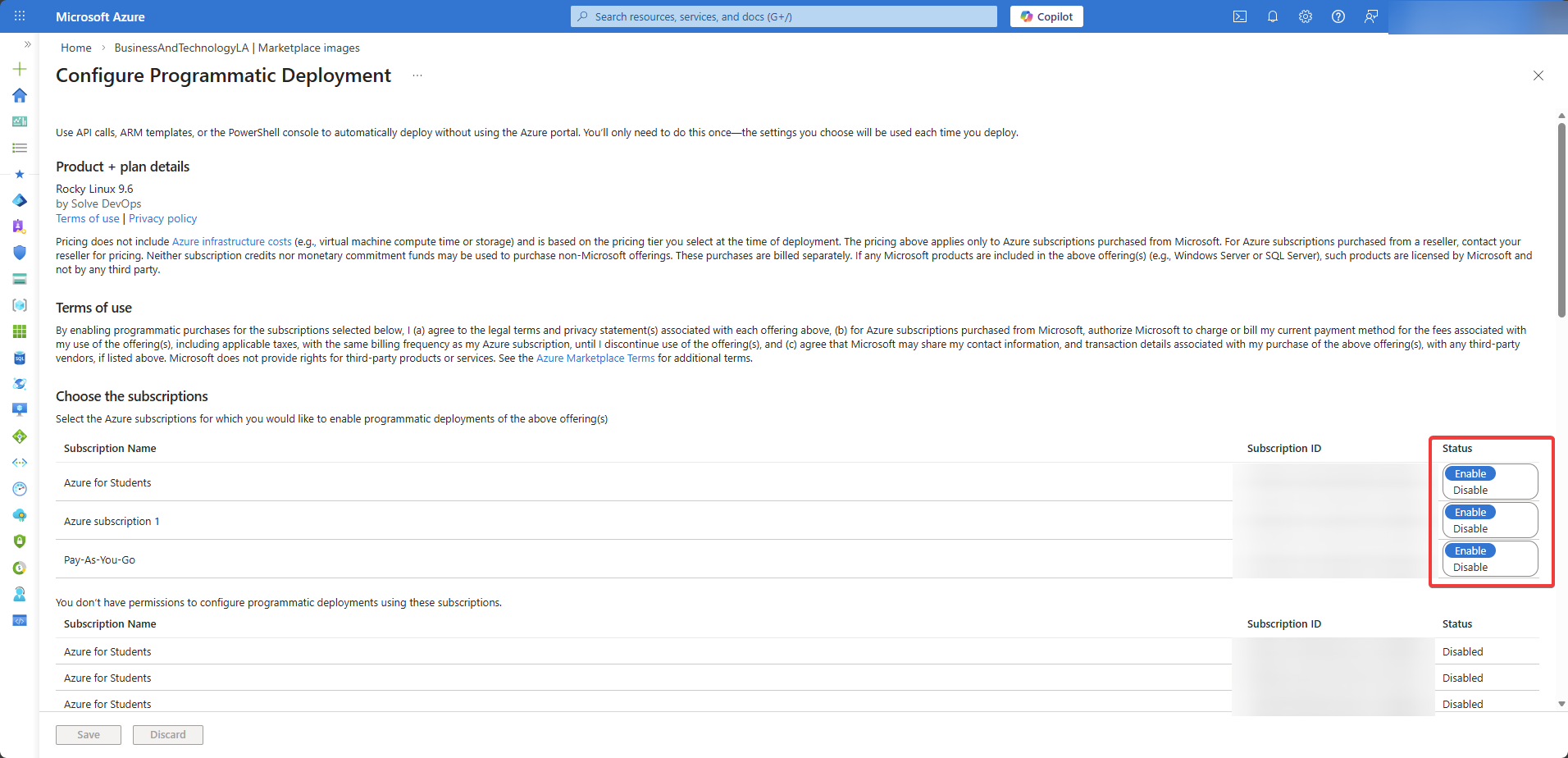Click the scrollbar down arrow
The height and width of the screenshot is (758, 1568).
[1561, 704]
